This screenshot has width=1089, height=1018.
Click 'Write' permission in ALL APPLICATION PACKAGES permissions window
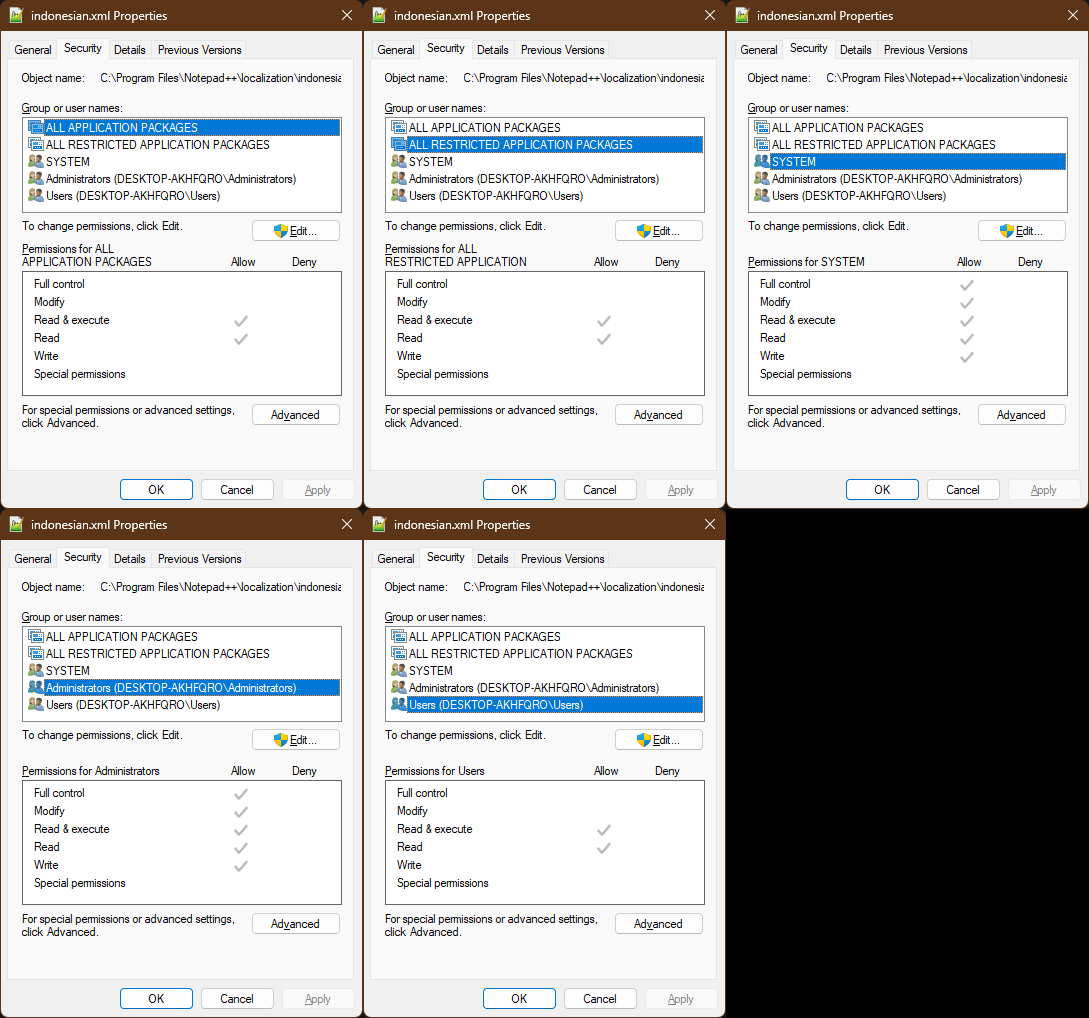click(x=46, y=356)
